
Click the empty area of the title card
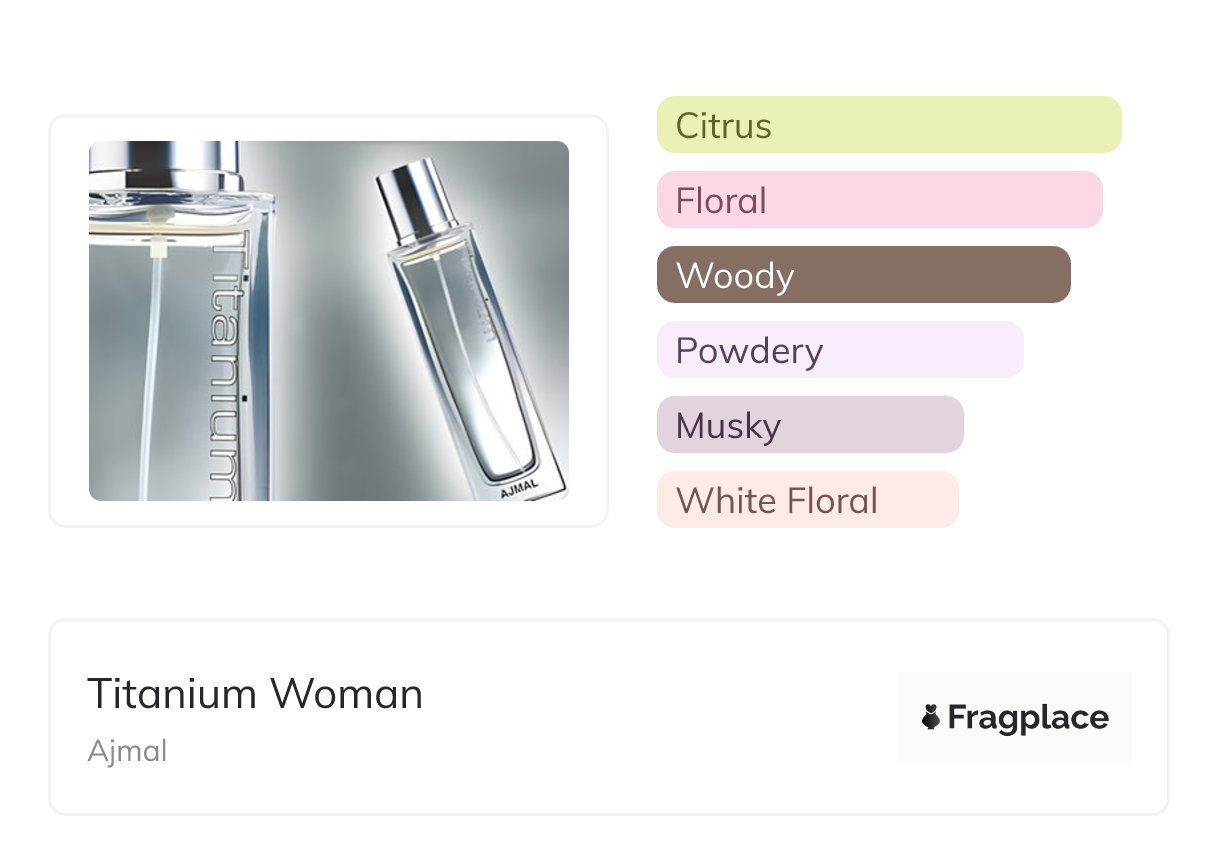click(650, 720)
